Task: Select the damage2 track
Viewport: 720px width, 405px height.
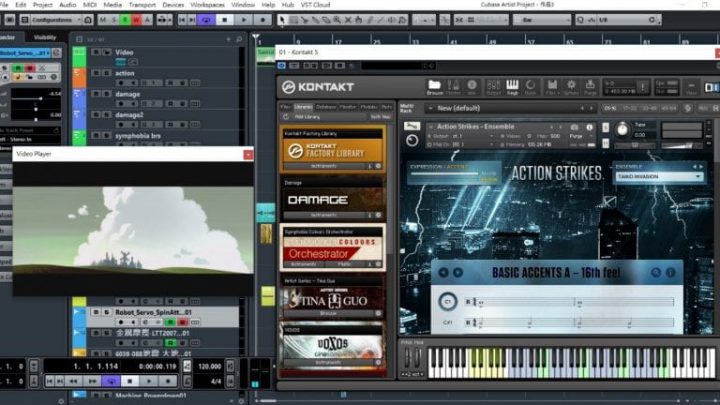Action: pos(128,115)
